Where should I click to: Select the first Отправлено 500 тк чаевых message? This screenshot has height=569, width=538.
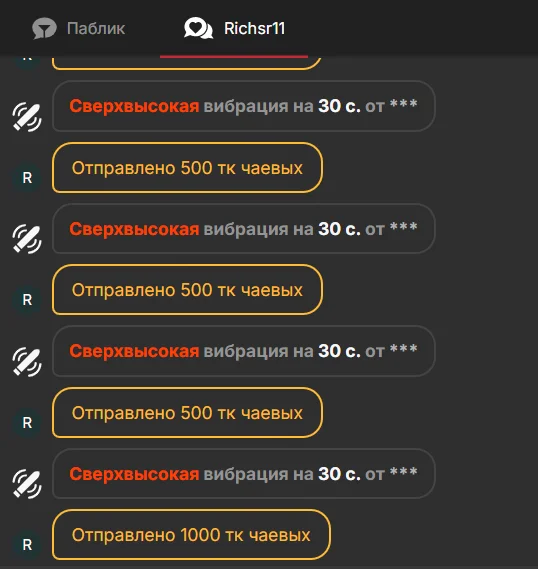click(x=187, y=168)
